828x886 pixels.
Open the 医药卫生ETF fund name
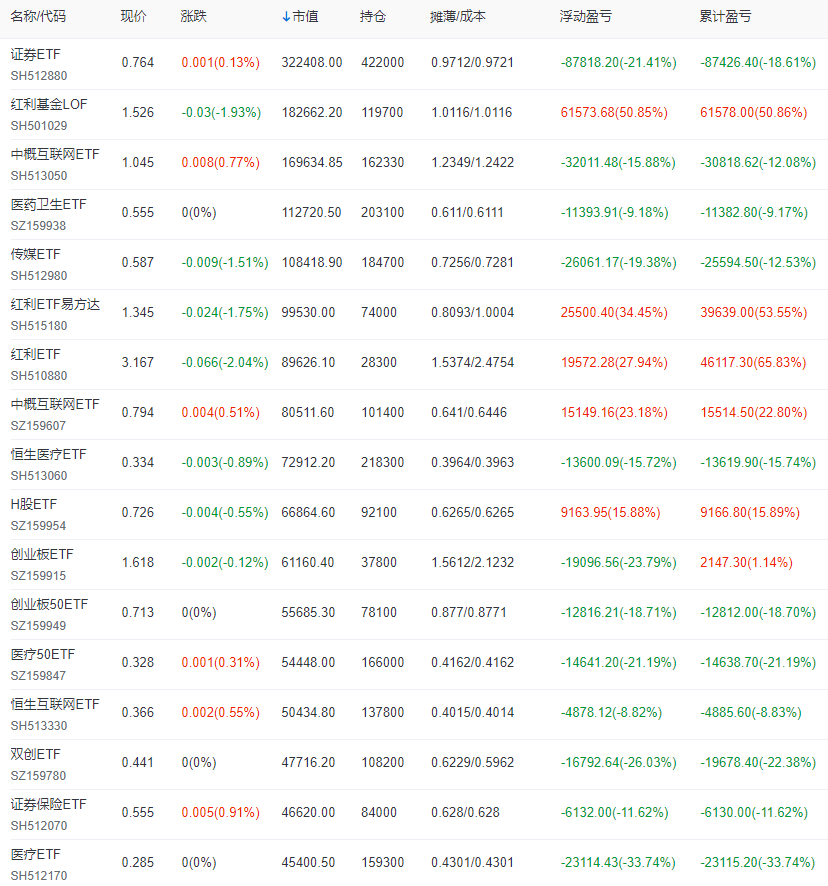(48, 204)
